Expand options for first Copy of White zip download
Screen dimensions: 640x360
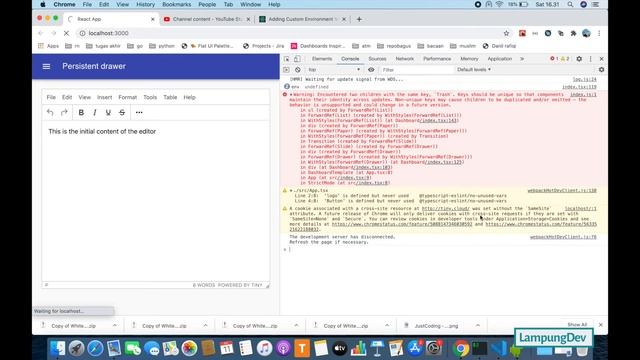[x=115, y=325]
